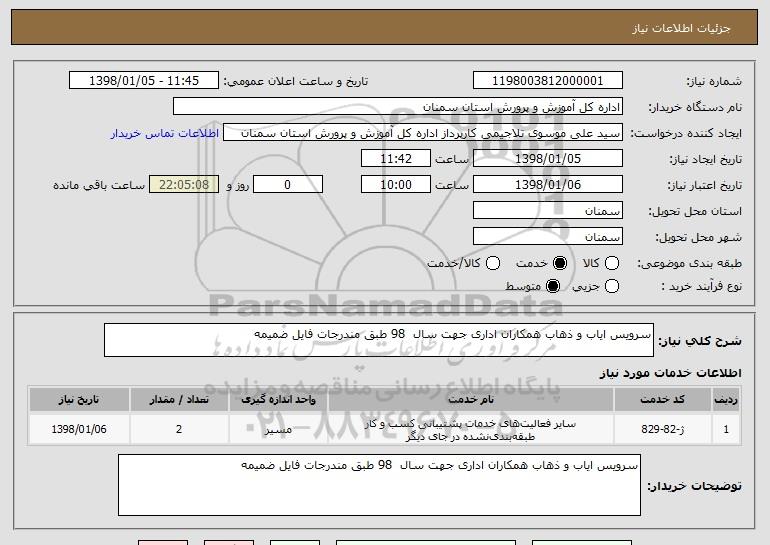Click the remaining days field showing 0
Screen dimensions: 770x545
pyautogui.click(x=288, y=185)
